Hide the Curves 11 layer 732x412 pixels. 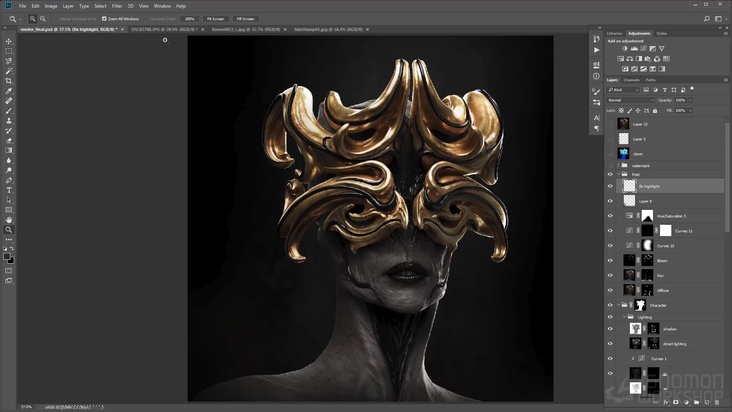point(610,231)
